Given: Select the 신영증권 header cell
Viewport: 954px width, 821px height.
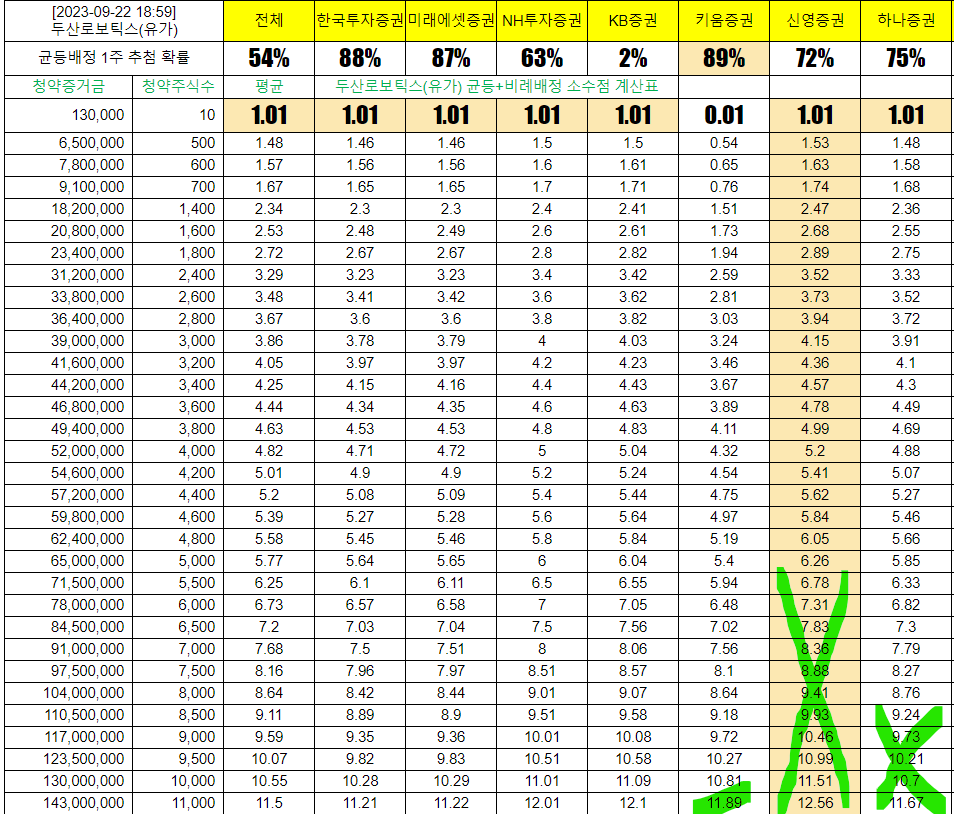Looking at the screenshot, I should coord(815,21).
